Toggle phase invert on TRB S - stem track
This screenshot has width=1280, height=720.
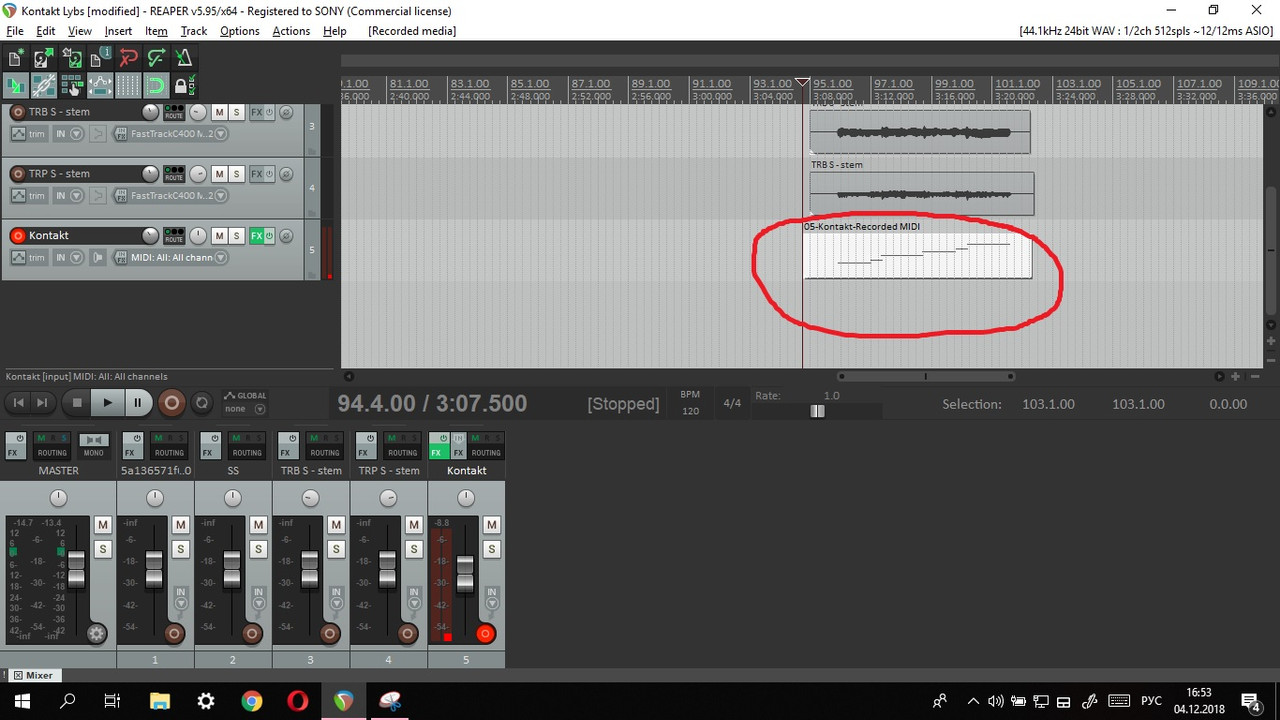coord(285,112)
